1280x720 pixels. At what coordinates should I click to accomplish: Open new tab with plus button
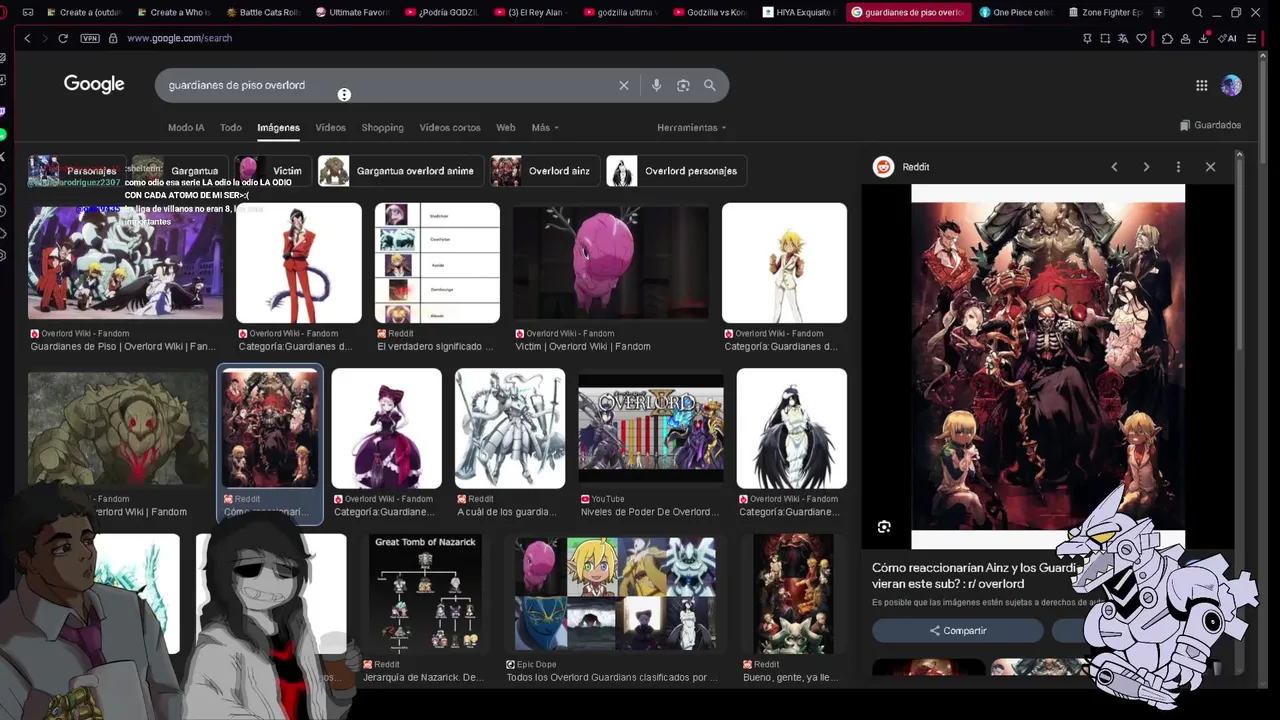pyautogui.click(x=1158, y=12)
